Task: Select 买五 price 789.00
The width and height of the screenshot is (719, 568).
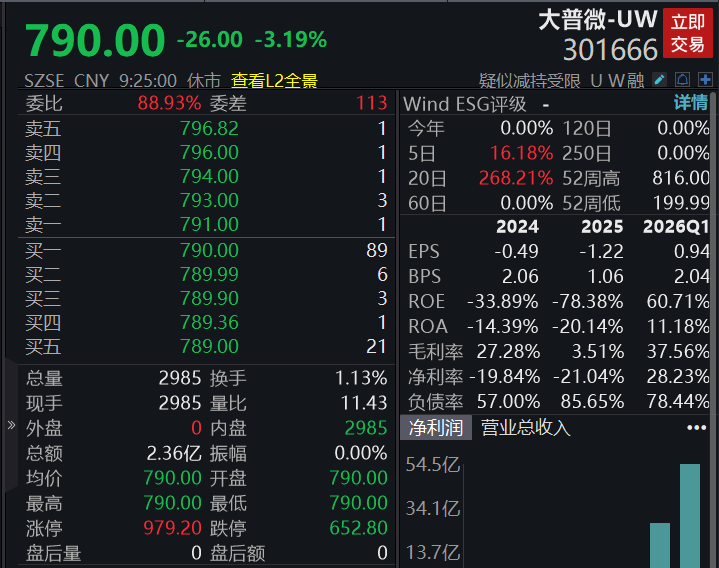Action: coord(209,347)
